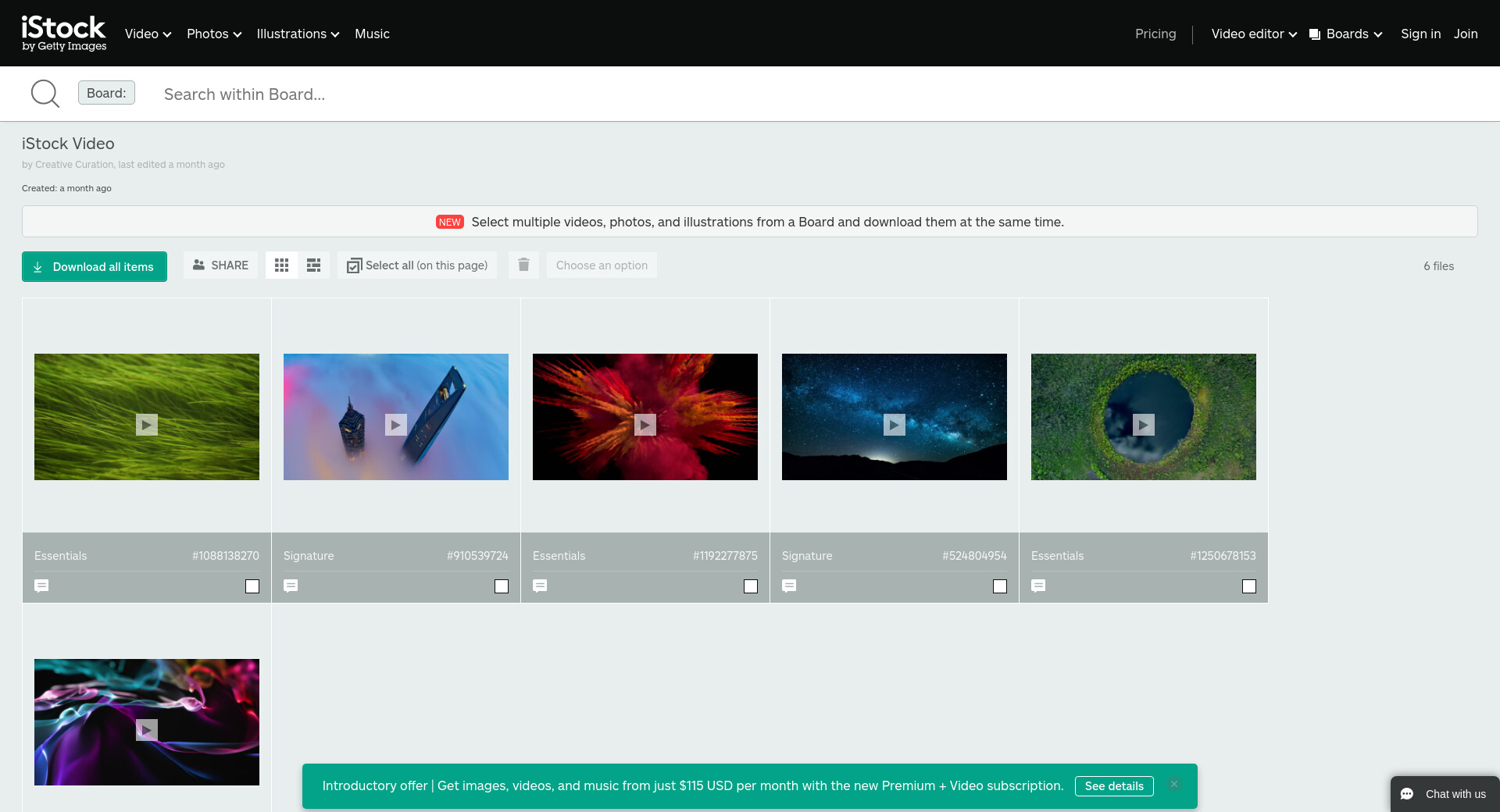This screenshot has height=812, width=1500.
Task: Tick the checkbox for video #910539724
Action: pos(502,586)
